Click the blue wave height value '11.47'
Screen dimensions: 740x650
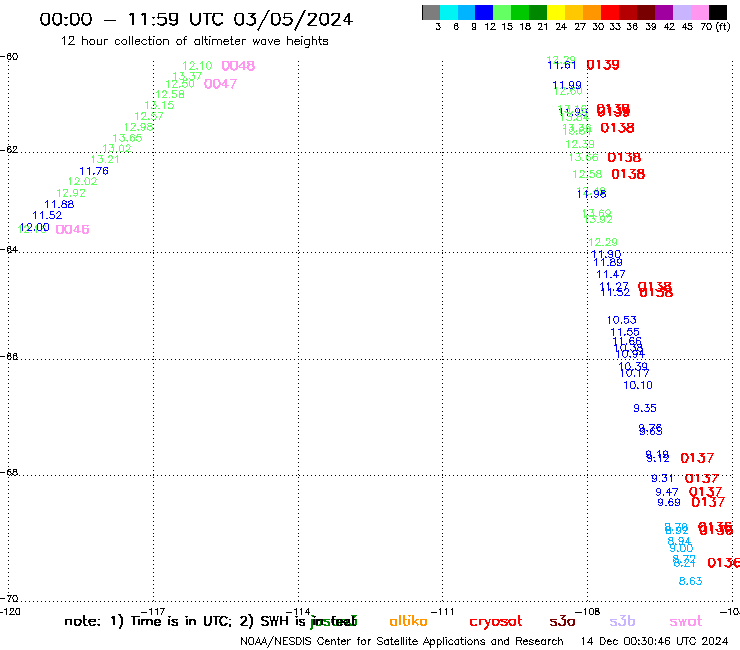coord(611,274)
